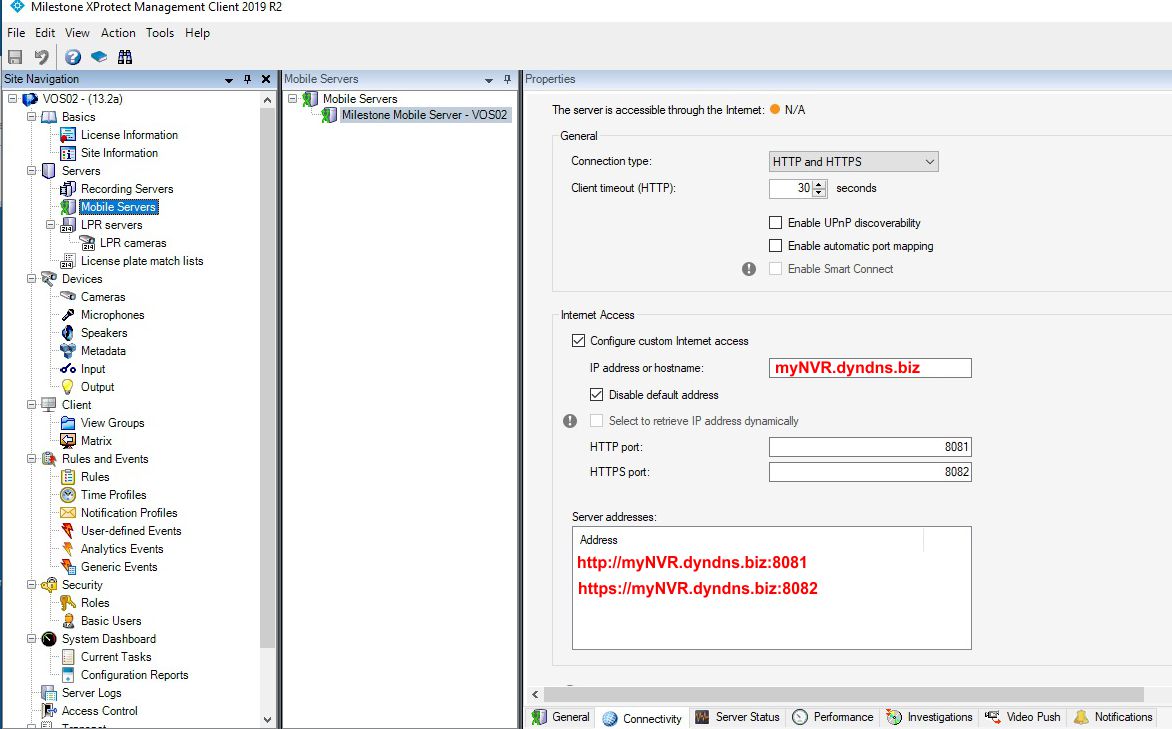Click the Metadata icon

[68, 351]
